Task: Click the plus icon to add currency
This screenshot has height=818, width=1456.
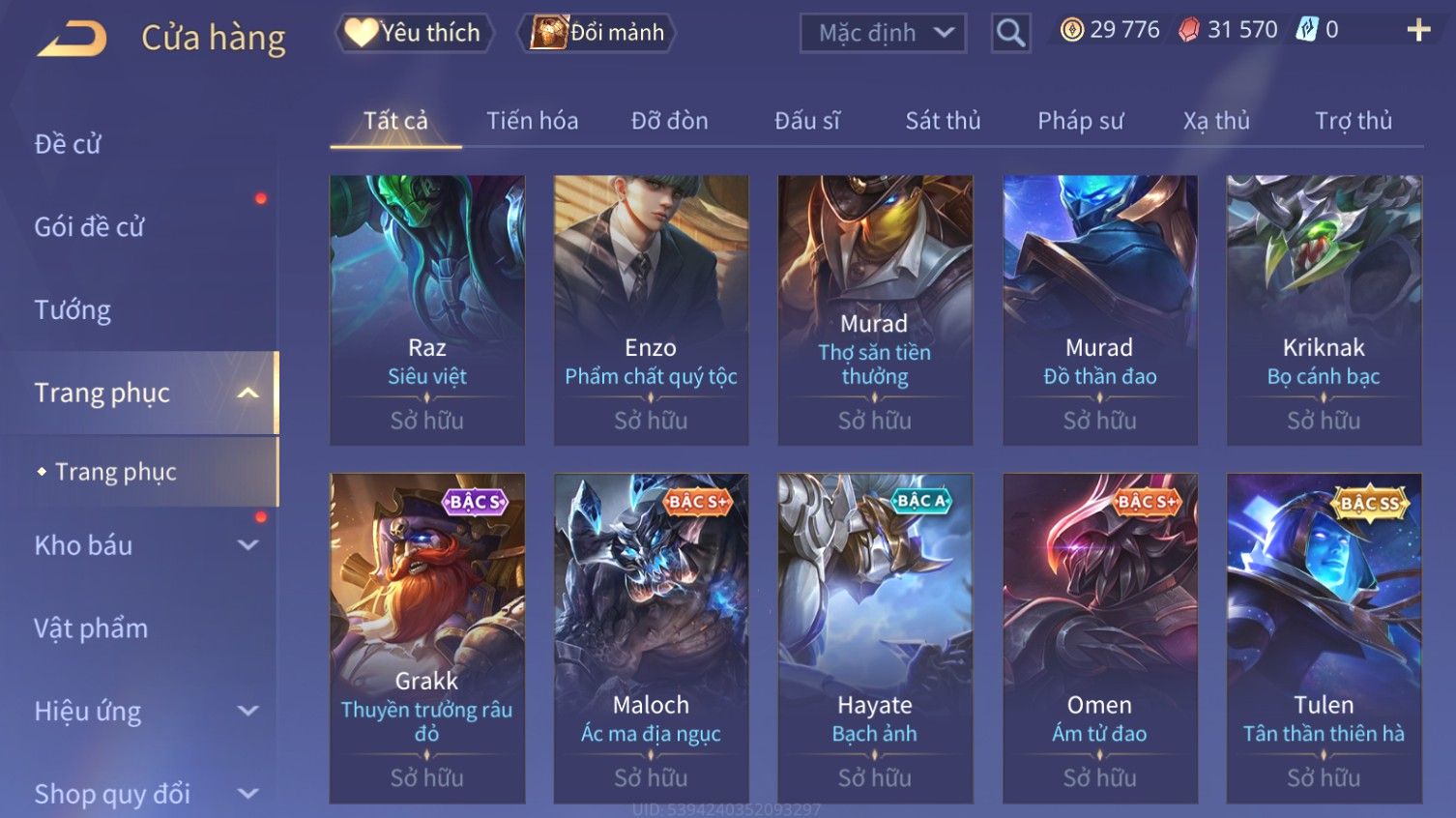Action: coord(1417,31)
